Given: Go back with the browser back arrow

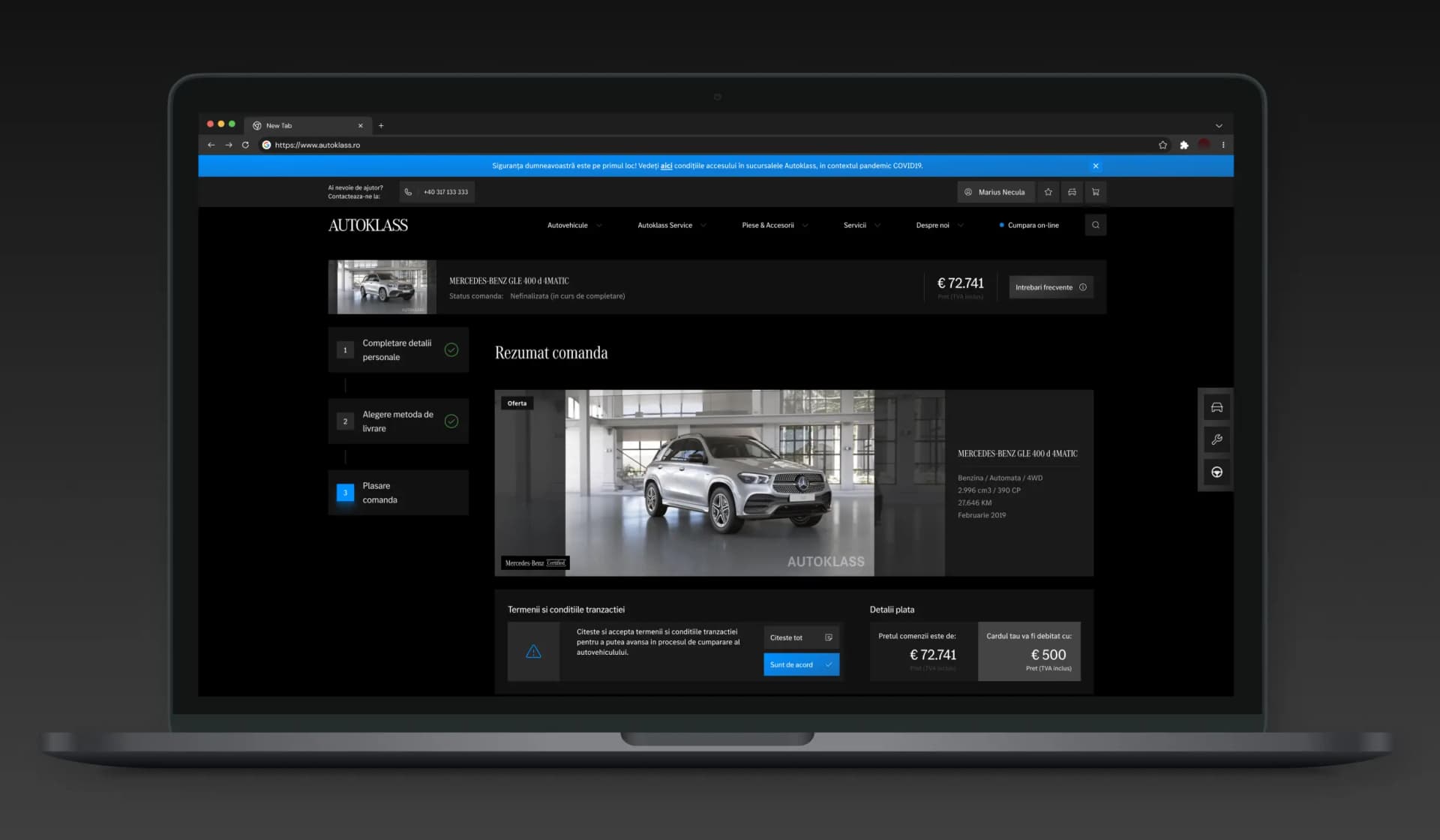Looking at the screenshot, I should click(x=211, y=145).
